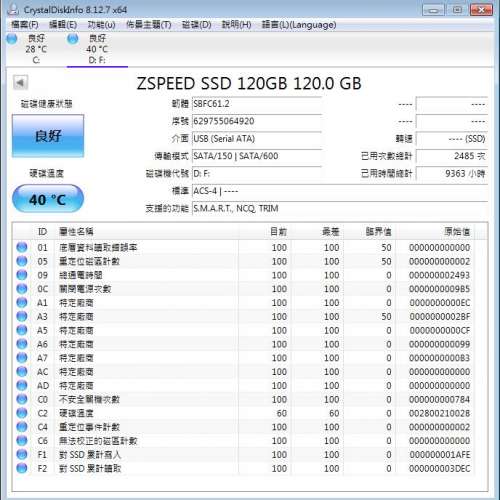The height and width of the screenshot is (500, 500).
Task: Click status orb for attribute C2
Action: point(22,413)
